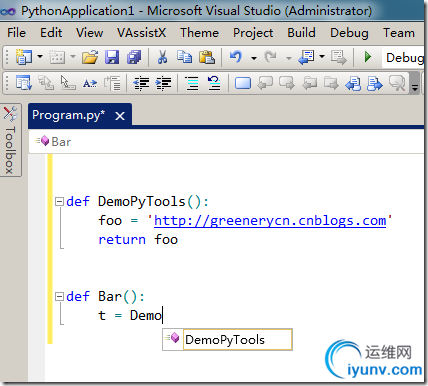
Task: Open the Project menu
Action: (x=253, y=33)
